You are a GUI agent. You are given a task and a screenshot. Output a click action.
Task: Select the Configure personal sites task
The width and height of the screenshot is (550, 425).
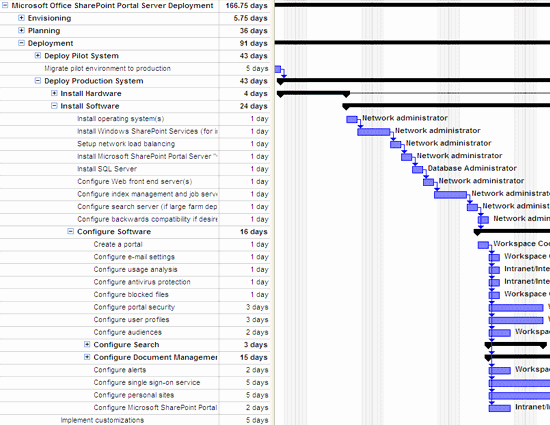point(134,395)
